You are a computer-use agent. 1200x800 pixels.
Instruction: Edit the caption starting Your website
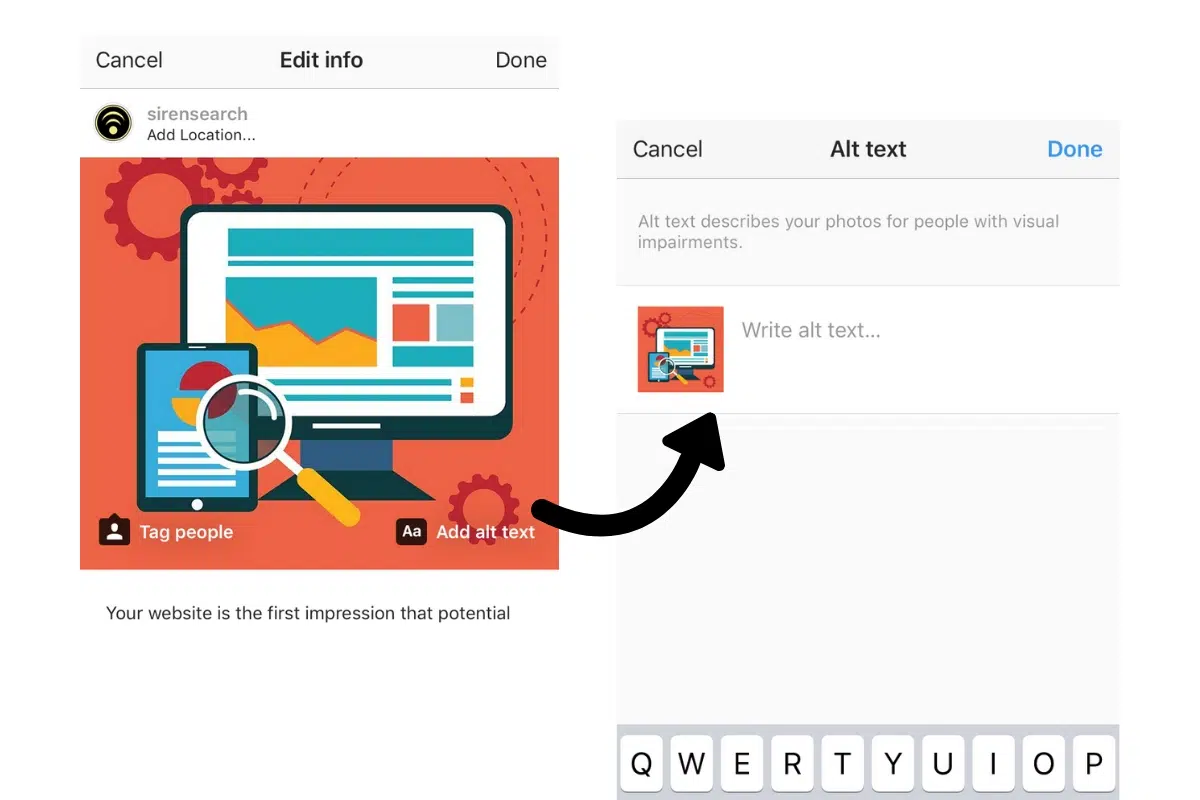point(308,613)
